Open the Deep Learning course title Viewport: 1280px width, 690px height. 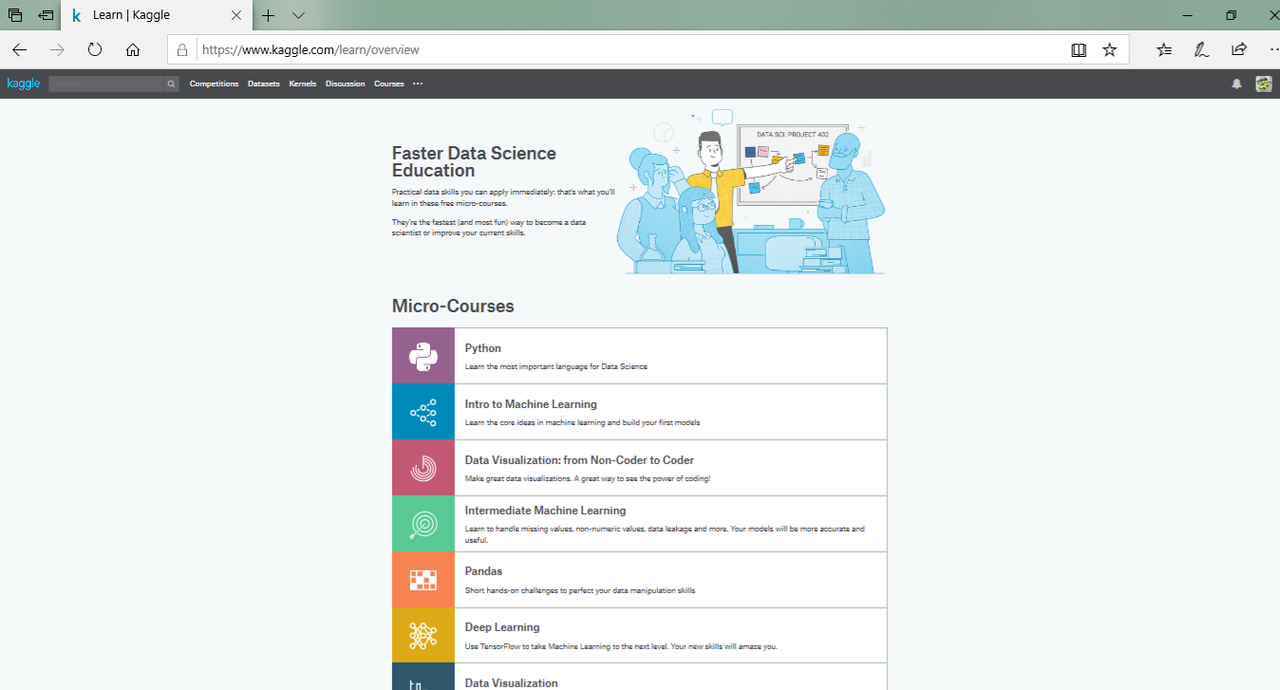click(x=502, y=627)
